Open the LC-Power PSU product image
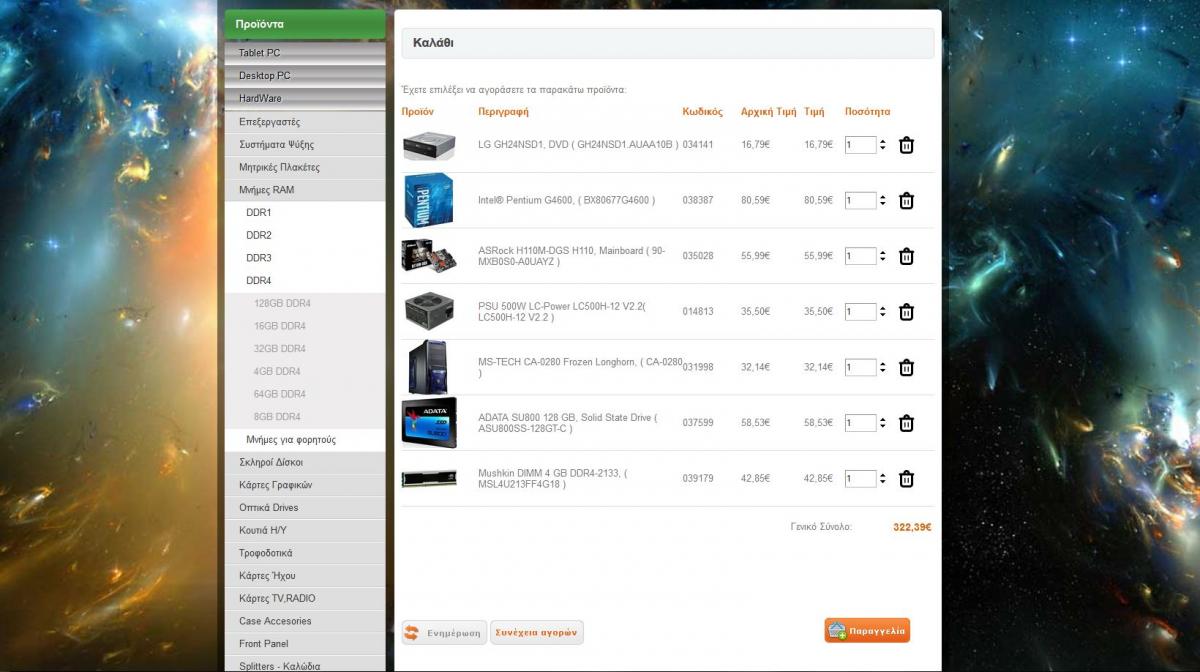 [x=429, y=312]
